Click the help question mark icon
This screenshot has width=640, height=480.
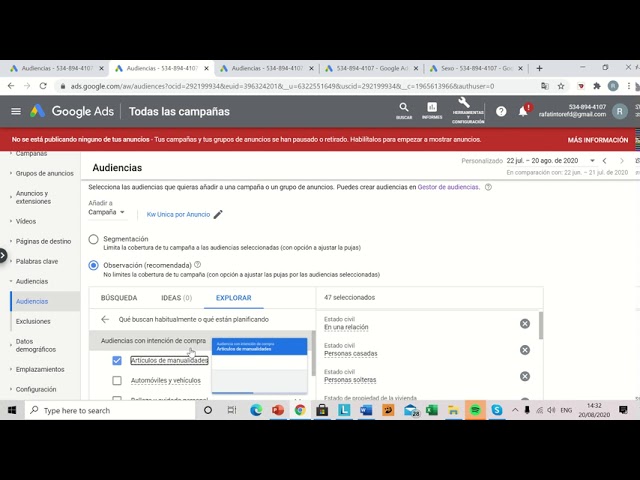click(501, 111)
